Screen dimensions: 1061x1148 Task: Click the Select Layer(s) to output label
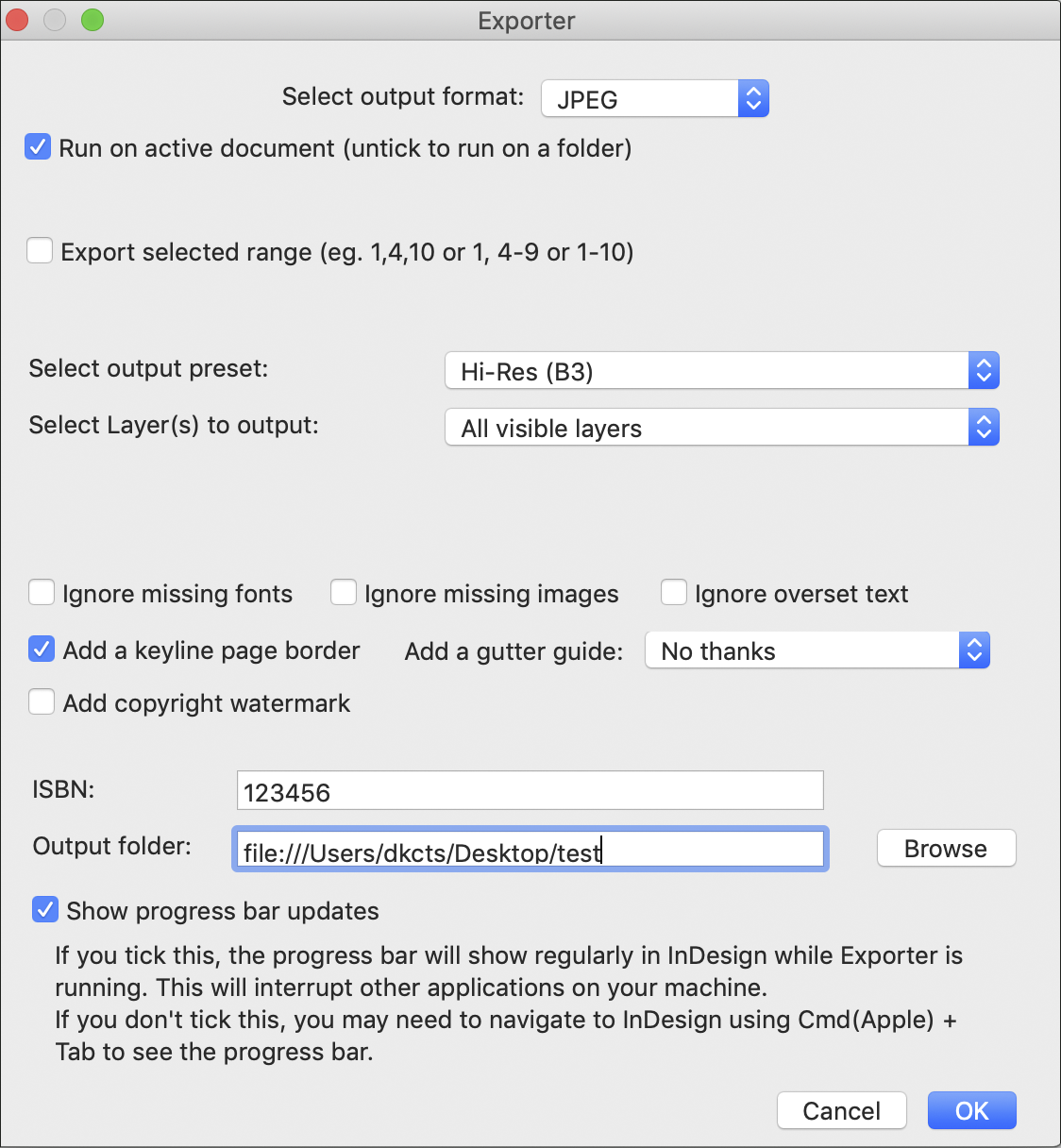[x=174, y=425]
